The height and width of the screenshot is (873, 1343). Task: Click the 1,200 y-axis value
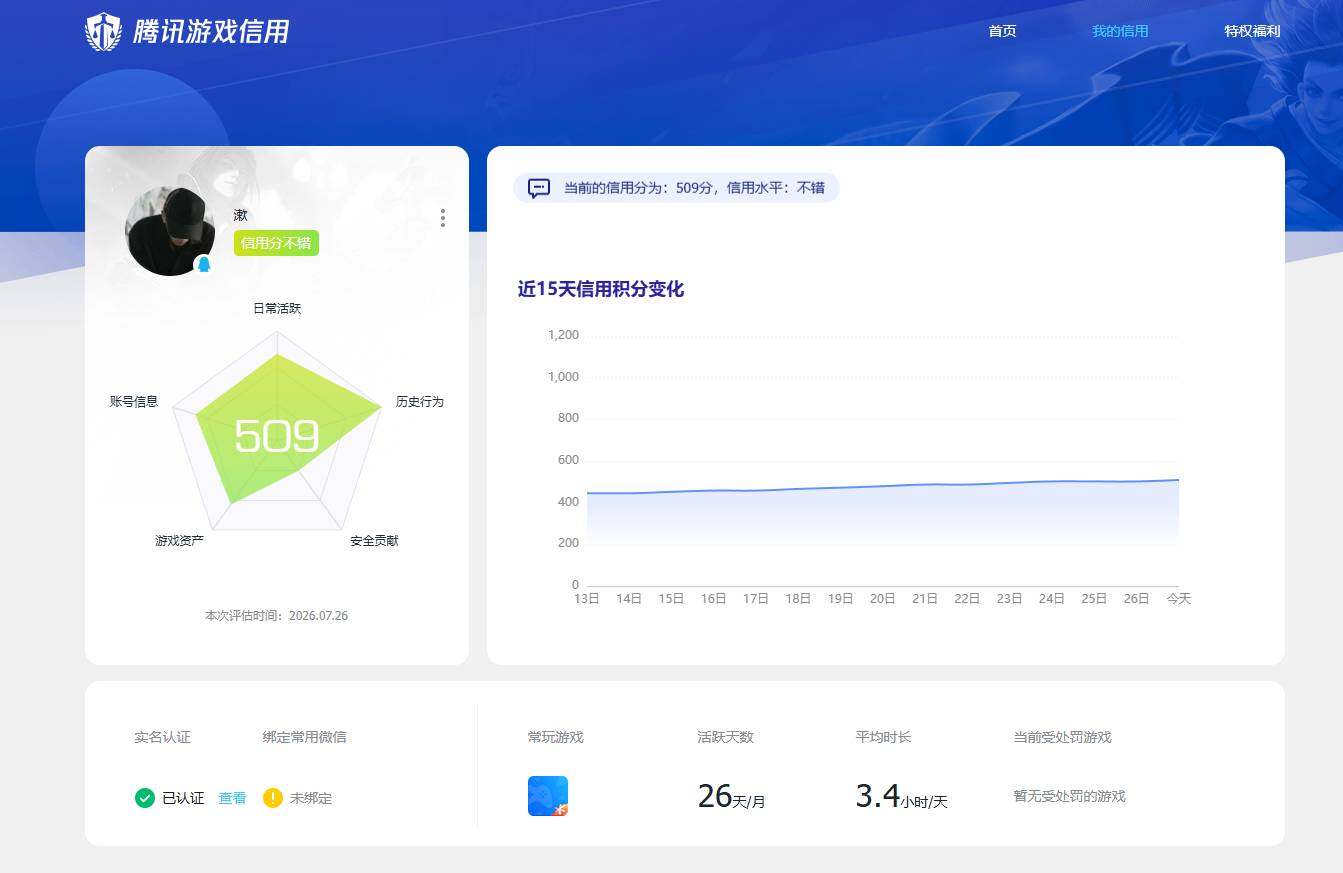(x=564, y=335)
